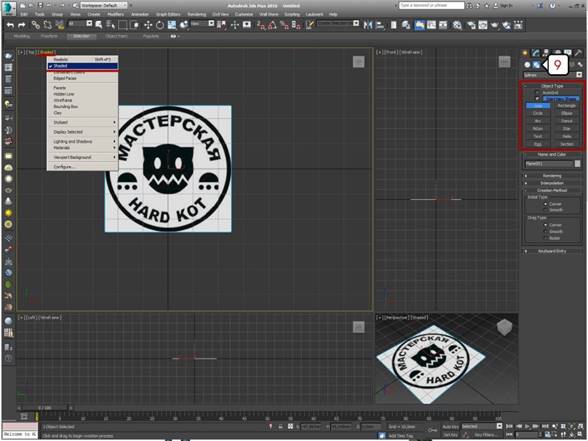Image resolution: width=588 pixels, height=441 pixels.
Task: Open the Splines category dropdown
Action: tap(553, 75)
